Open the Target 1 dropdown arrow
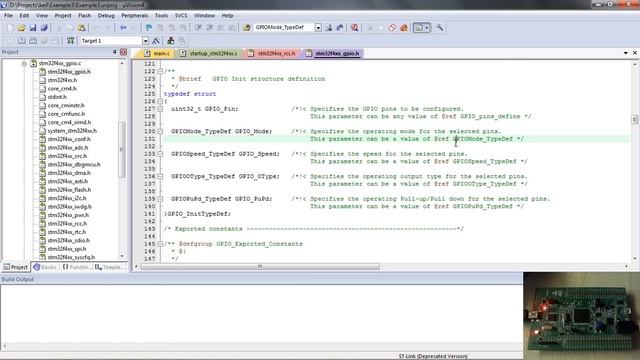 [145, 41]
